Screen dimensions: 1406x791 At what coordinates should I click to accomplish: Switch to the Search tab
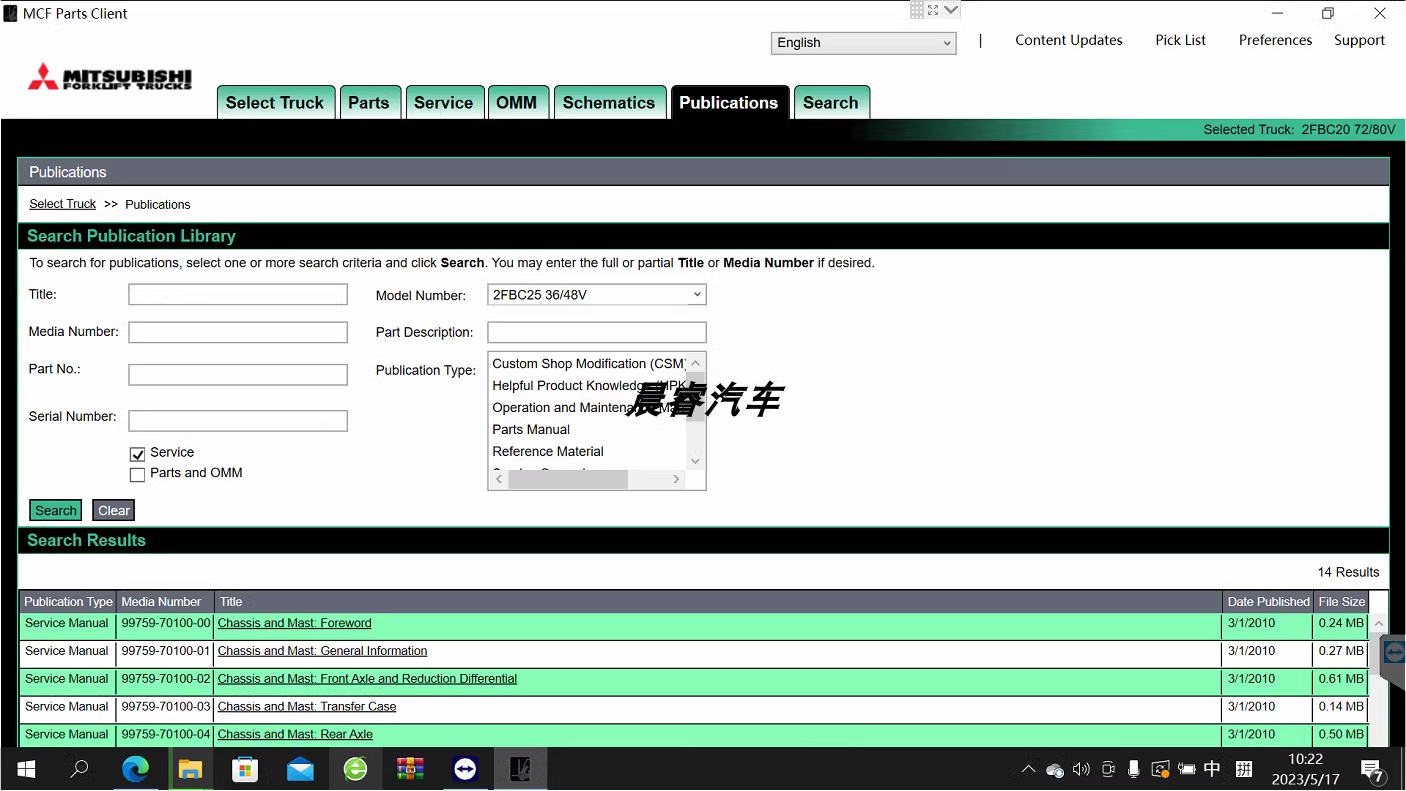coord(831,103)
